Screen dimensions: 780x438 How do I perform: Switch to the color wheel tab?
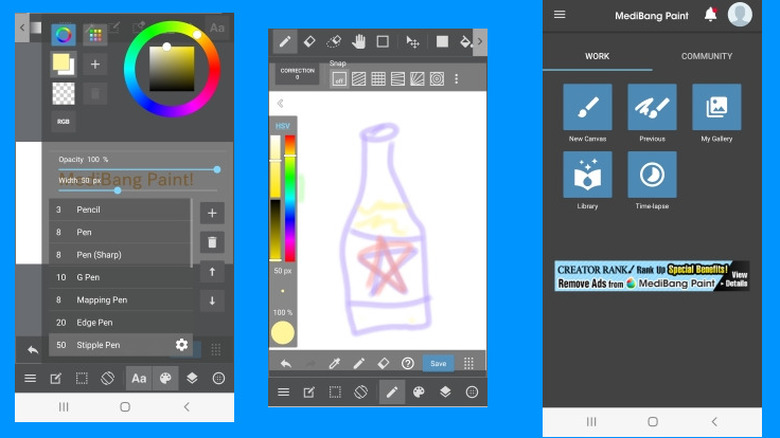click(64, 35)
